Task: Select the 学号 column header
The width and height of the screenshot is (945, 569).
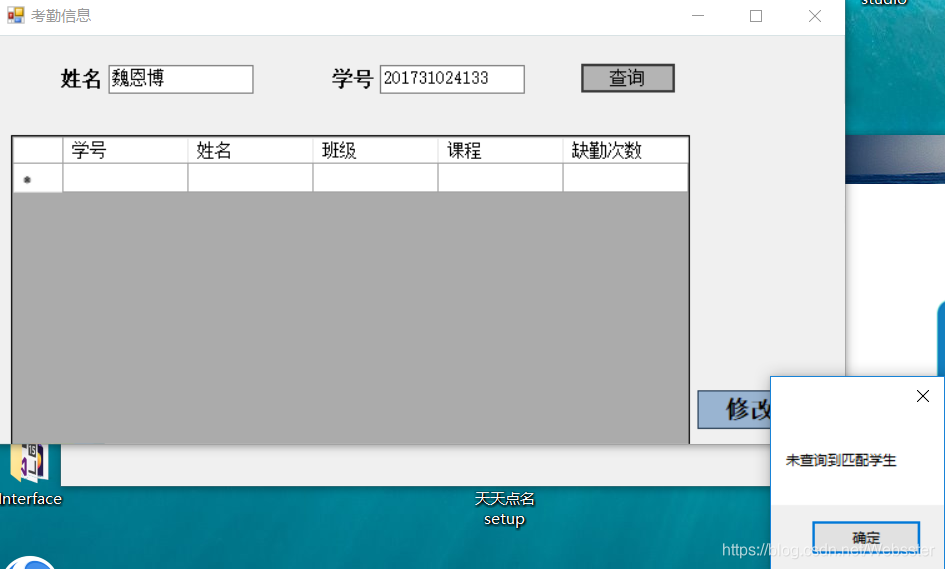Action: pyautogui.click(x=125, y=150)
